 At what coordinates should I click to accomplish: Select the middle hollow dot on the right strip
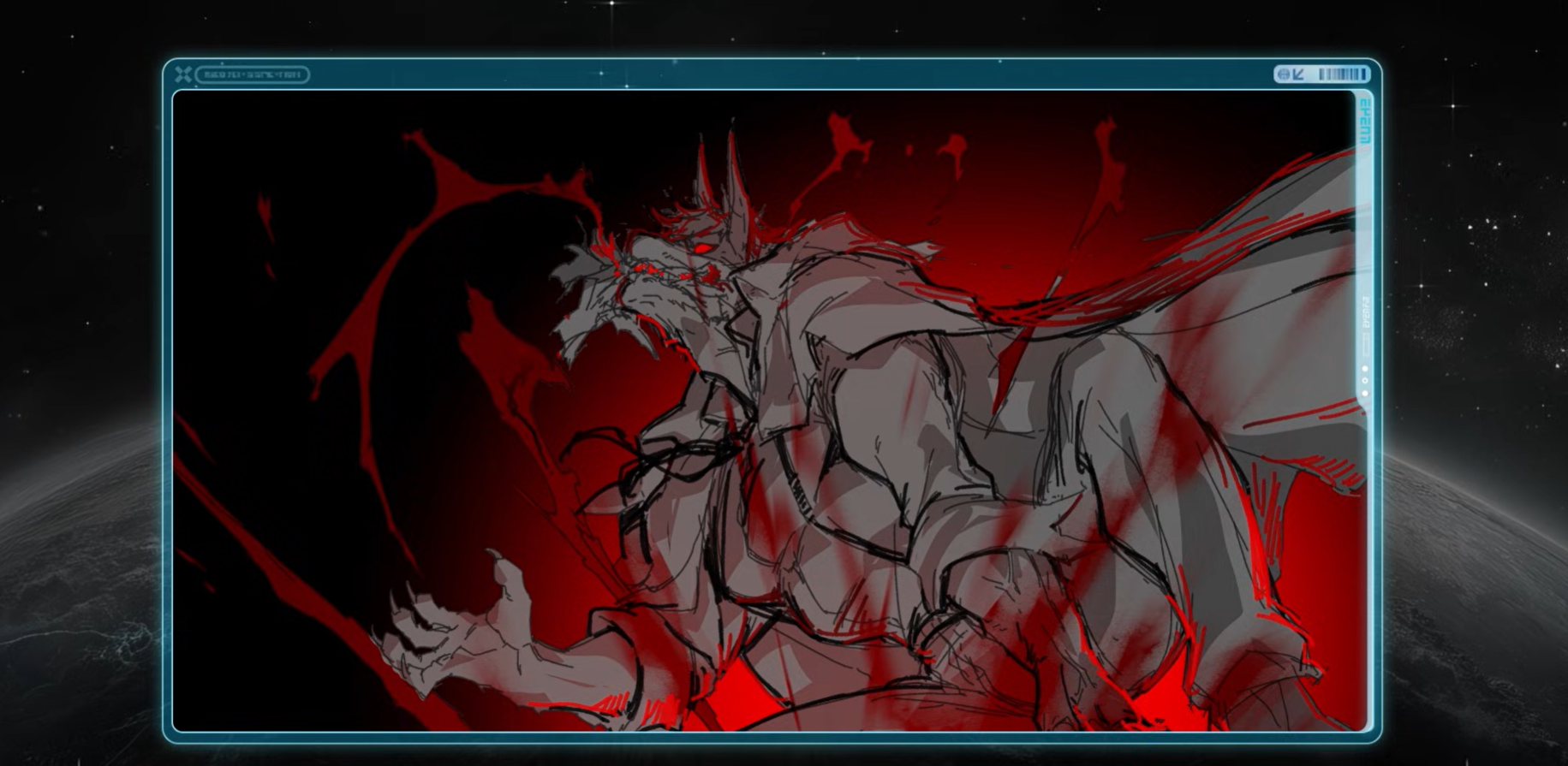click(x=1364, y=381)
